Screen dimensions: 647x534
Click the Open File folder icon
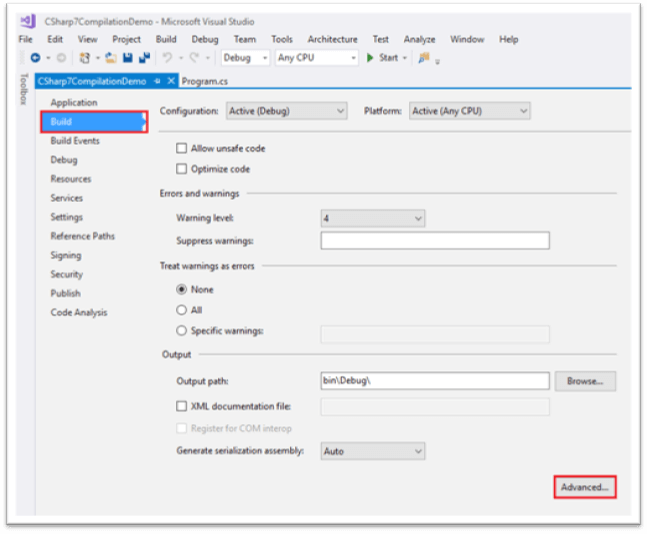coord(111,58)
